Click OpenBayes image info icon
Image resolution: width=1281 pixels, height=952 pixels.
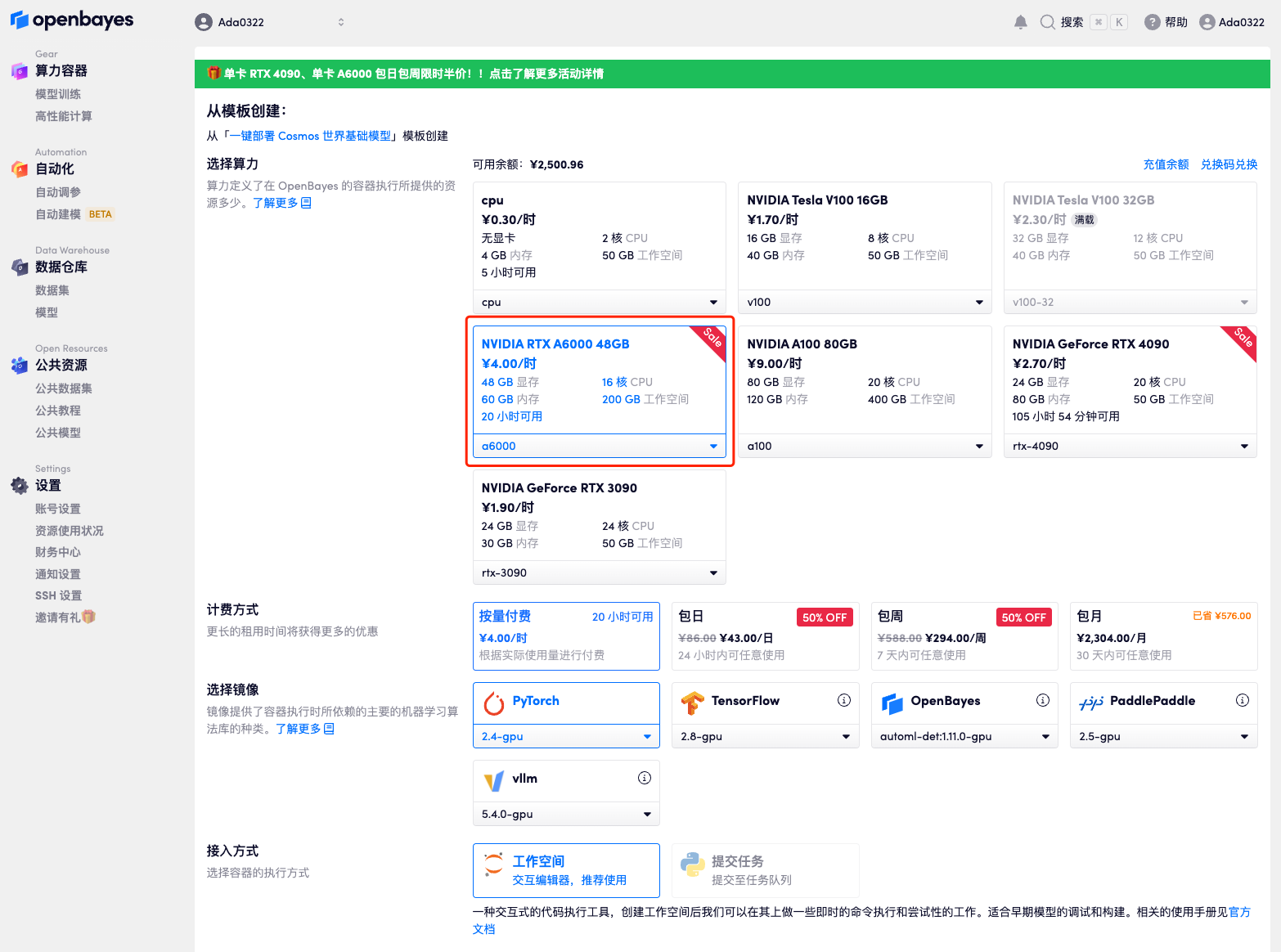[1042, 700]
